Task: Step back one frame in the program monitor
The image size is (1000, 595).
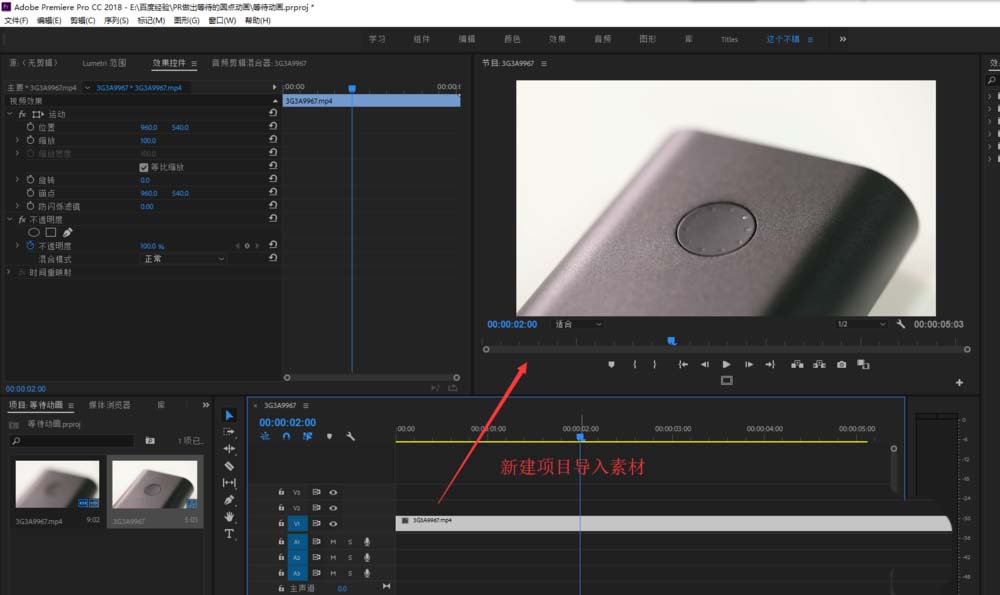Action: tap(705, 364)
